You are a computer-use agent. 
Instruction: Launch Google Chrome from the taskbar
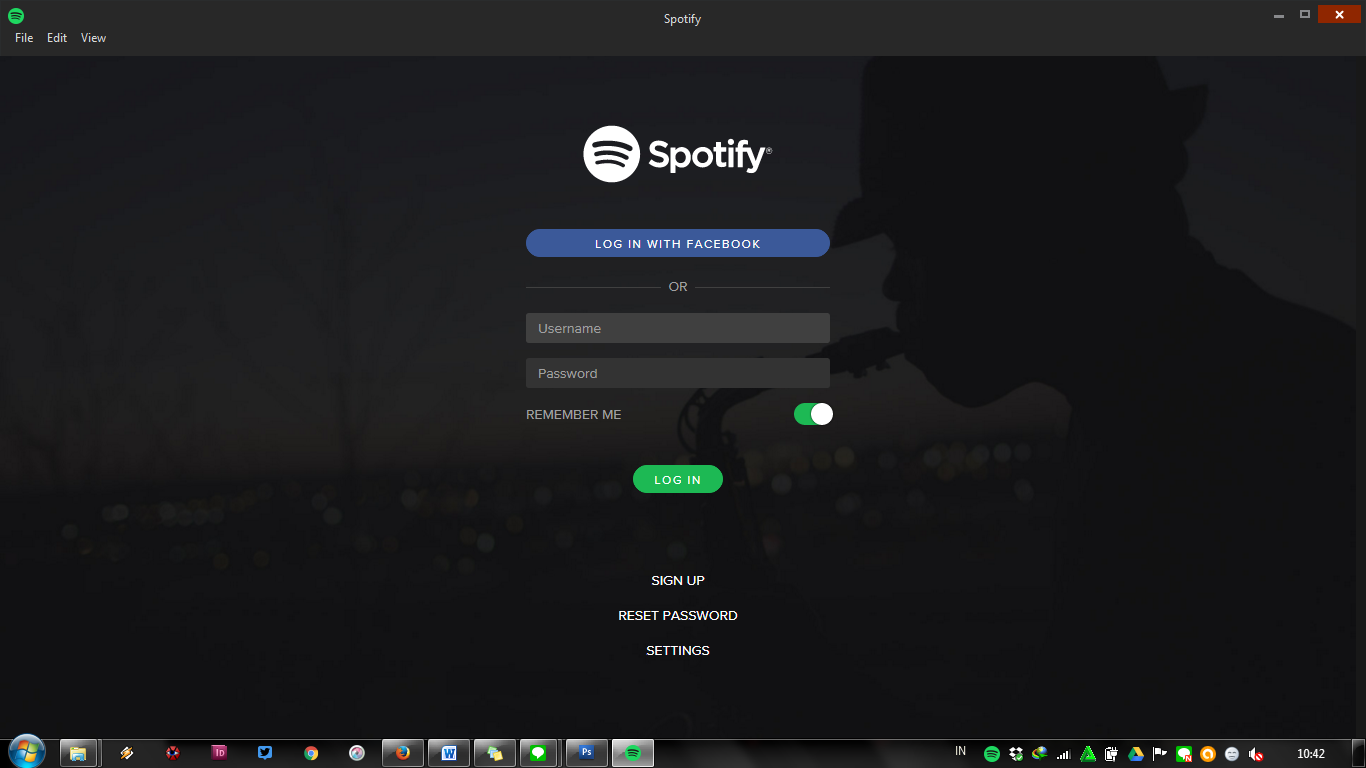point(311,753)
